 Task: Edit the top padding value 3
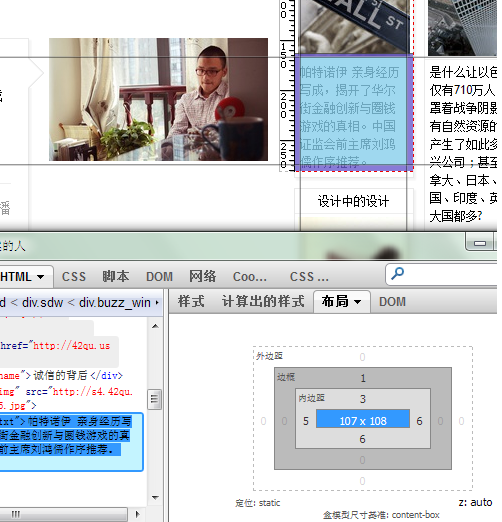pos(363,399)
